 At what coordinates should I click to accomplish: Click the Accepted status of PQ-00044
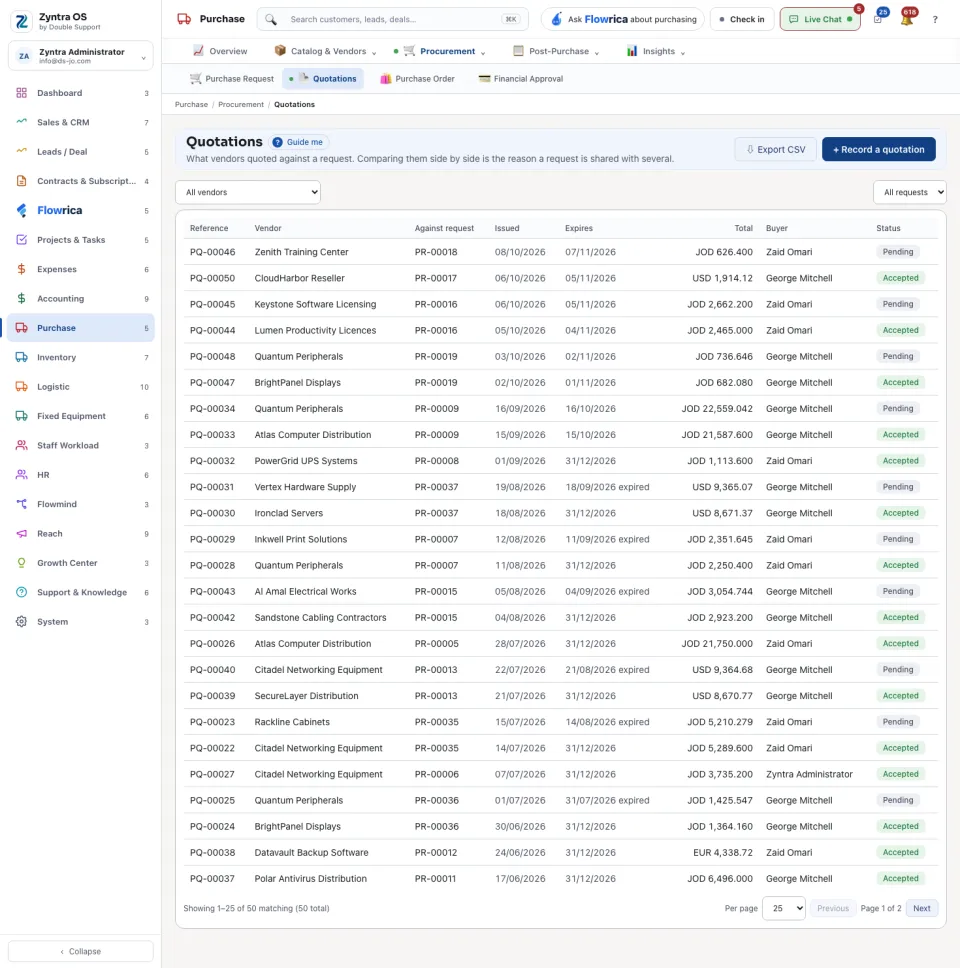coord(900,330)
